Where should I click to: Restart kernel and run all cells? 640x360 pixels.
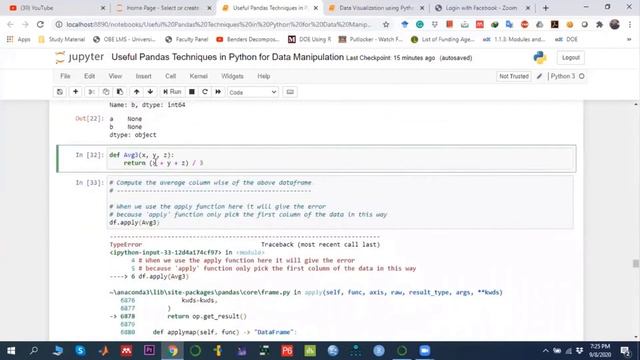pos(218,92)
